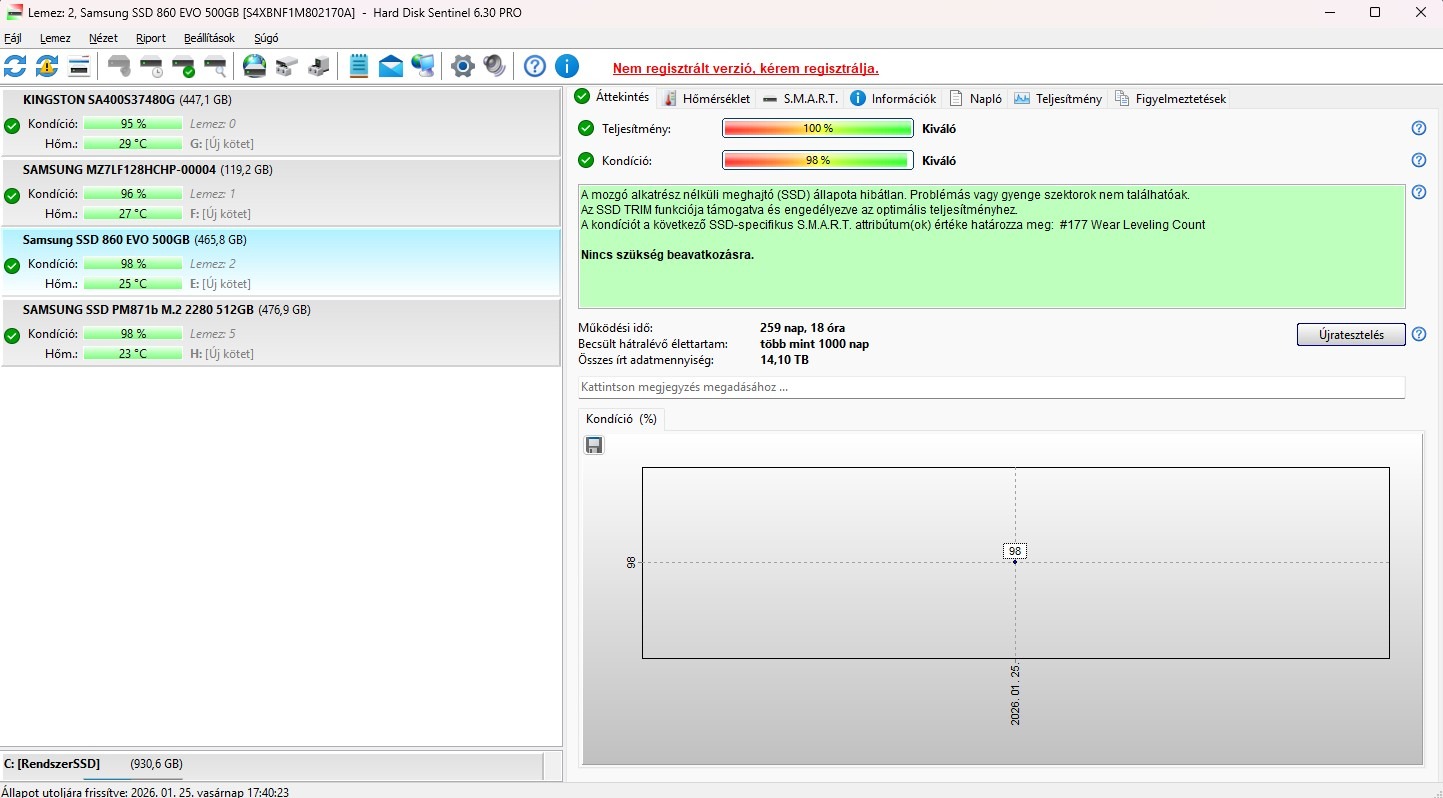
Task: Switch to the Áttekintés tab
Action: (x=612, y=98)
